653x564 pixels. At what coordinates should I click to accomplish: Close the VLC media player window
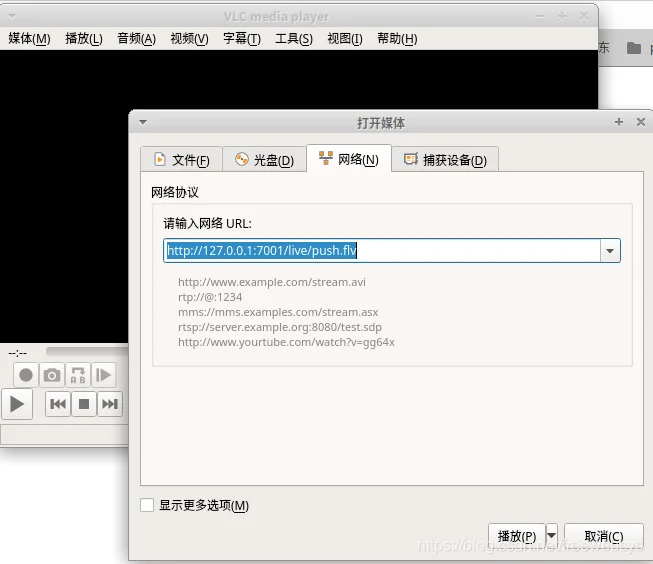pyautogui.click(x=584, y=16)
